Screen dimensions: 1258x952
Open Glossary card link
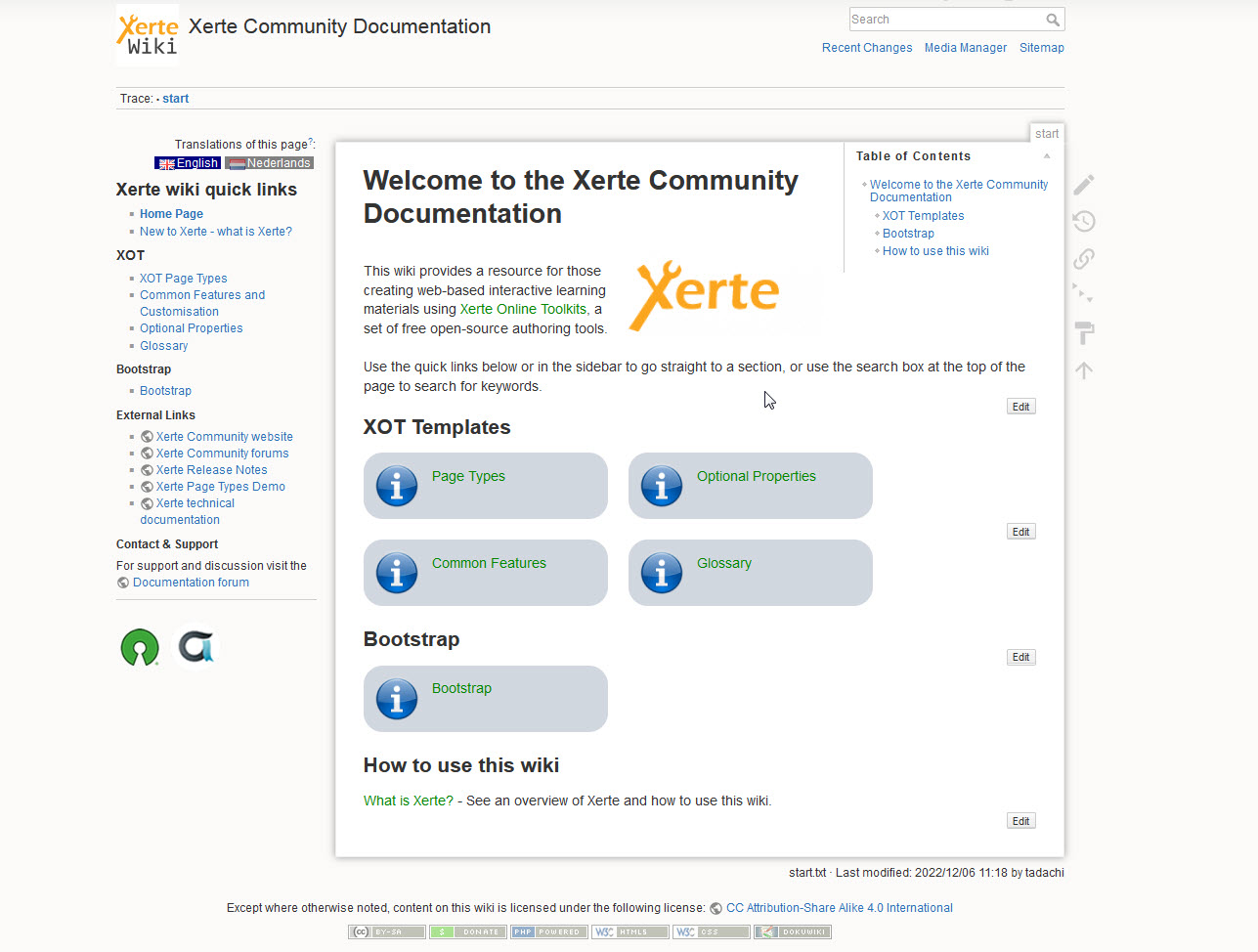coord(724,563)
